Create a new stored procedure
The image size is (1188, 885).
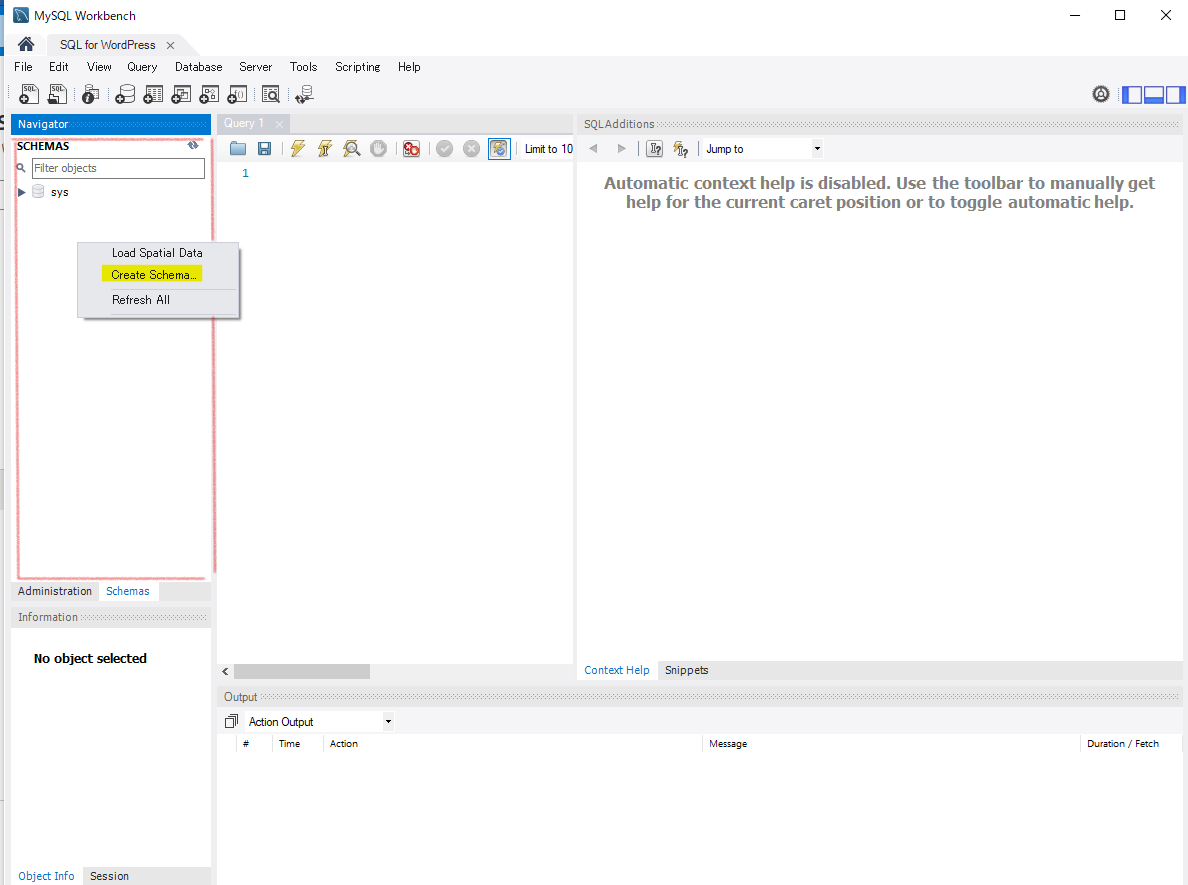209,94
